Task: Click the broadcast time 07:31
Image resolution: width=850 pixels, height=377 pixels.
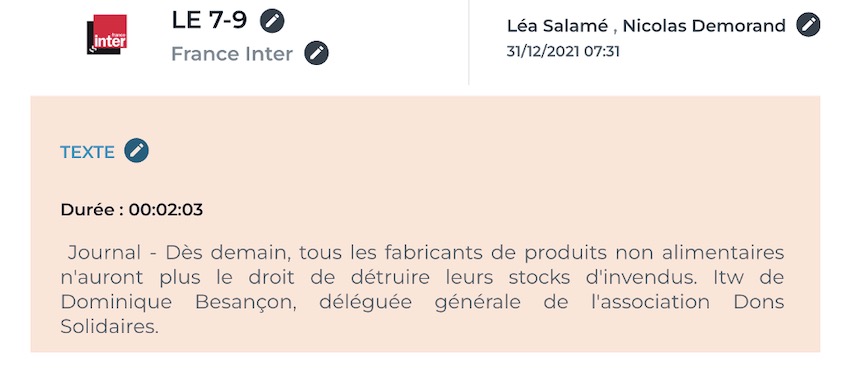Action: 601,52
